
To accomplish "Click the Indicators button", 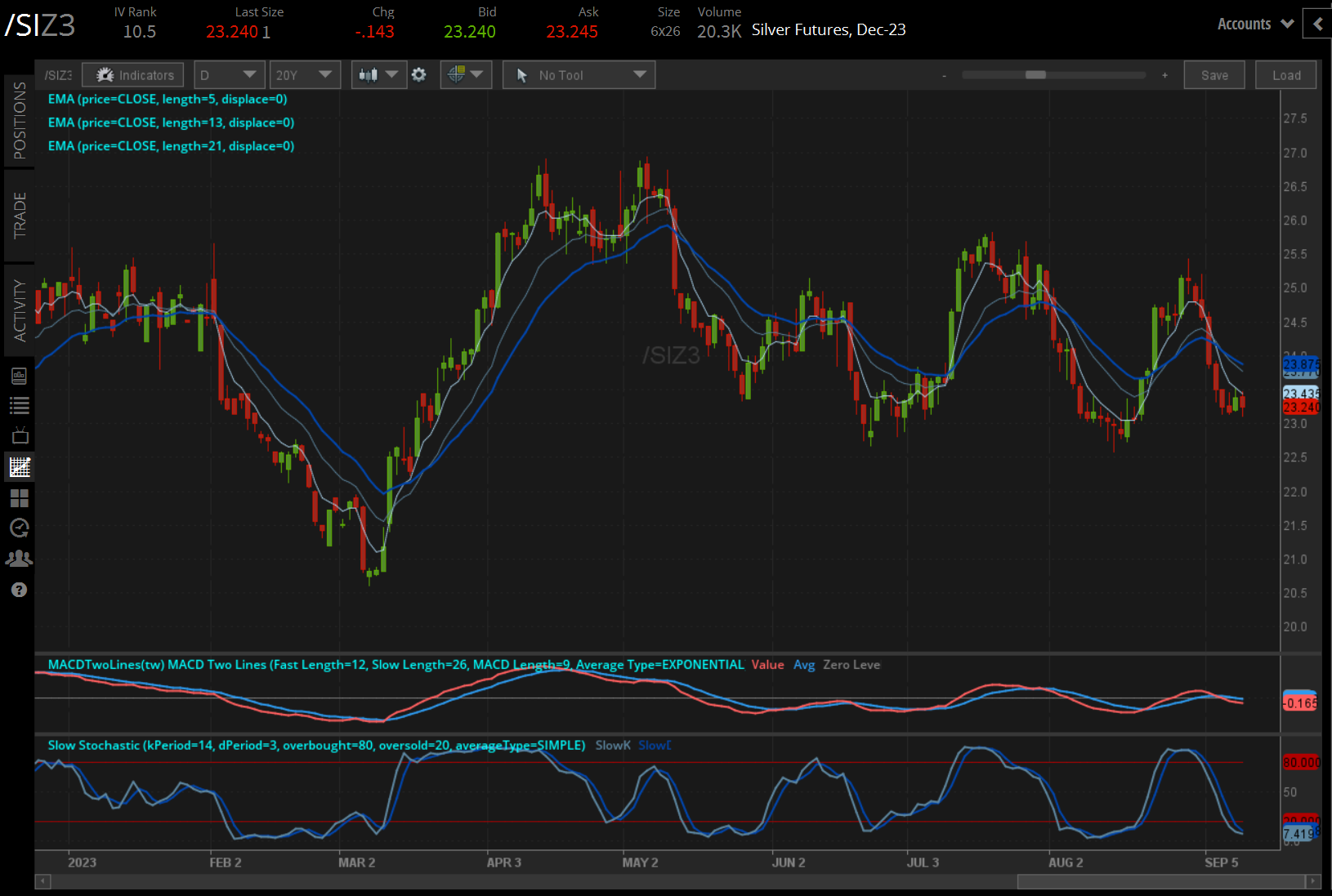I will click(133, 75).
